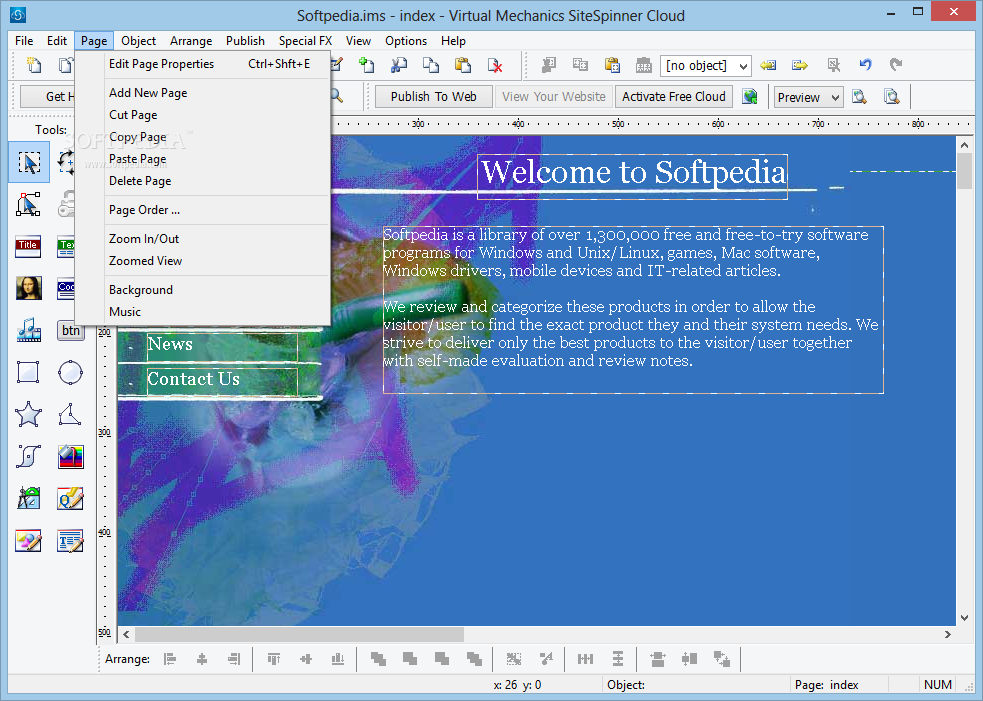
Task: Choose Zoomed View entry
Action: coord(216,261)
